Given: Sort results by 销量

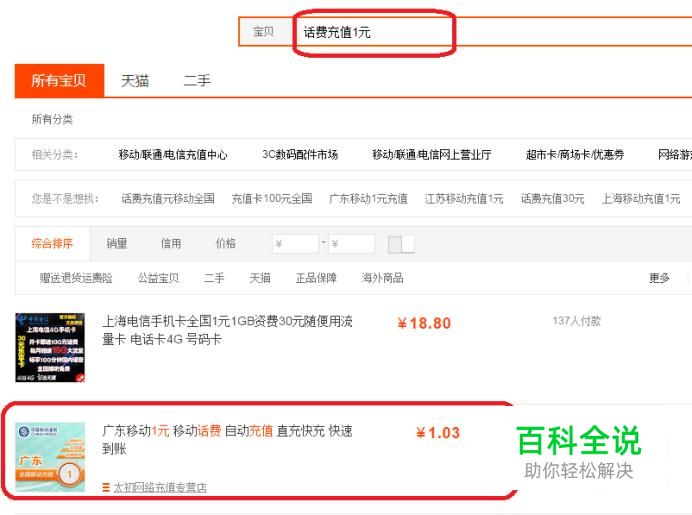Looking at the screenshot, I should click(x=117, y=244).
